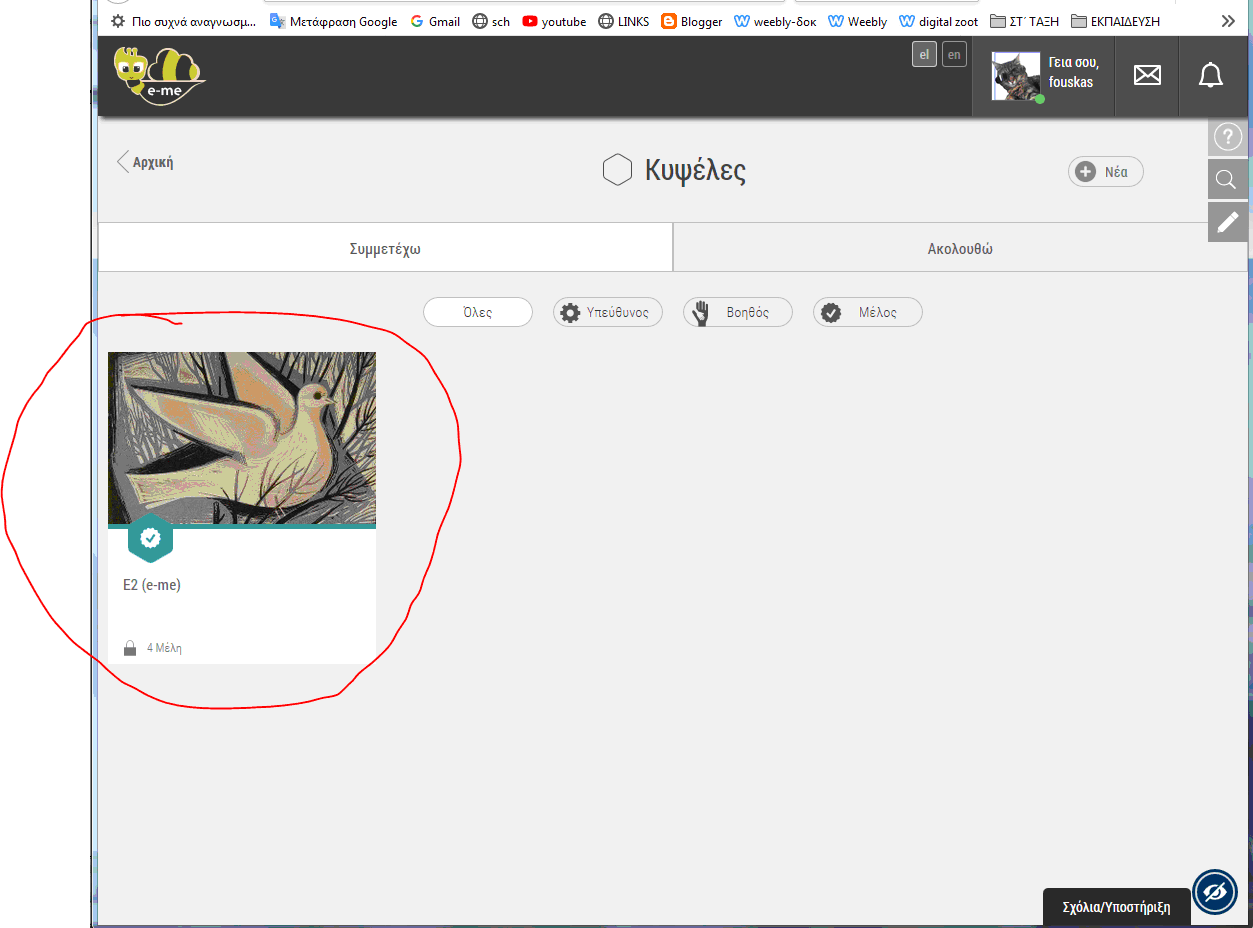This screenshot has width=1253, height=928.
Task: Open the Πιο συχνά αναγνωσμένα bookmark
Action: (x=183, y=21)
